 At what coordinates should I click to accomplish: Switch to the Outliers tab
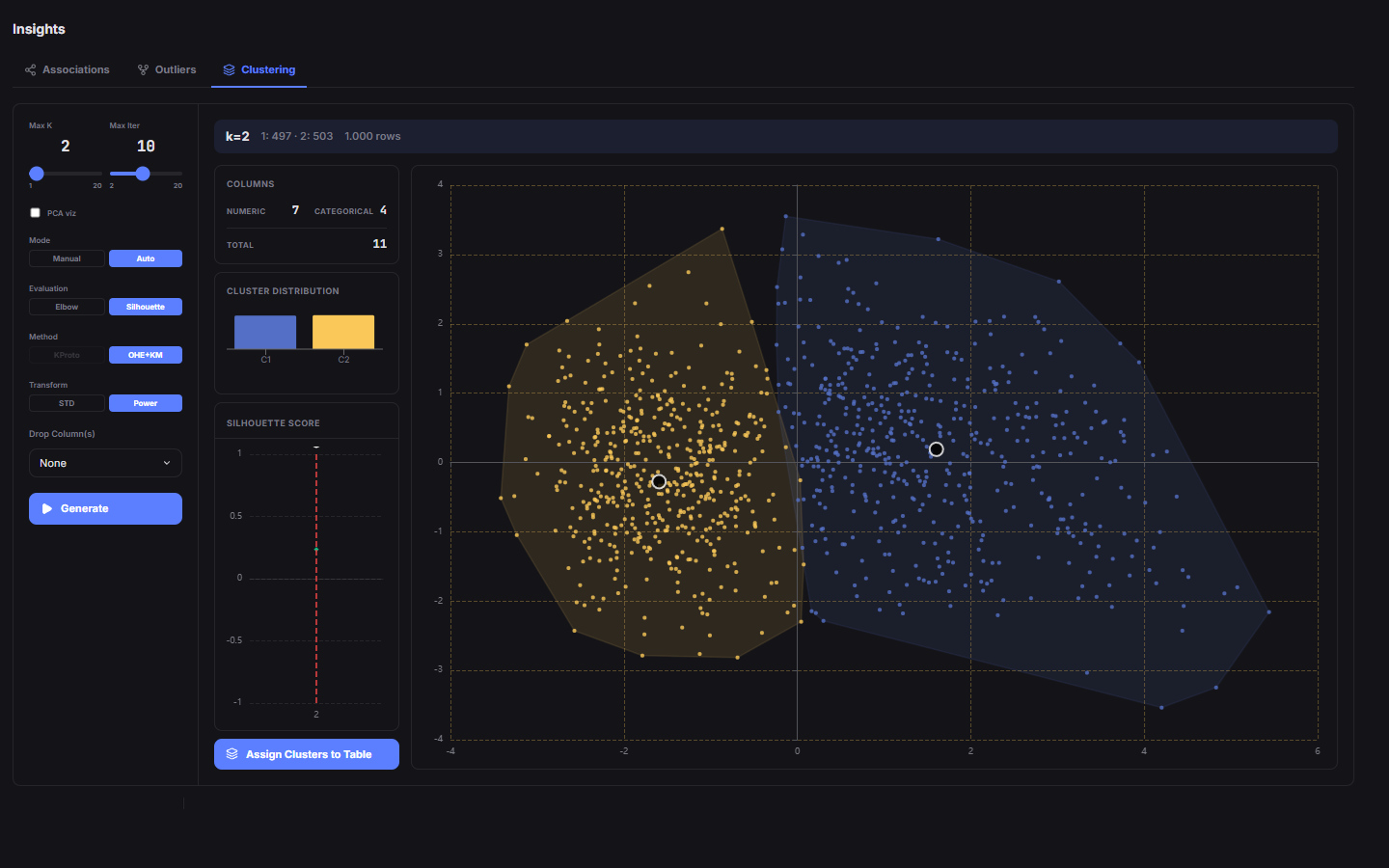pos(166,70)
